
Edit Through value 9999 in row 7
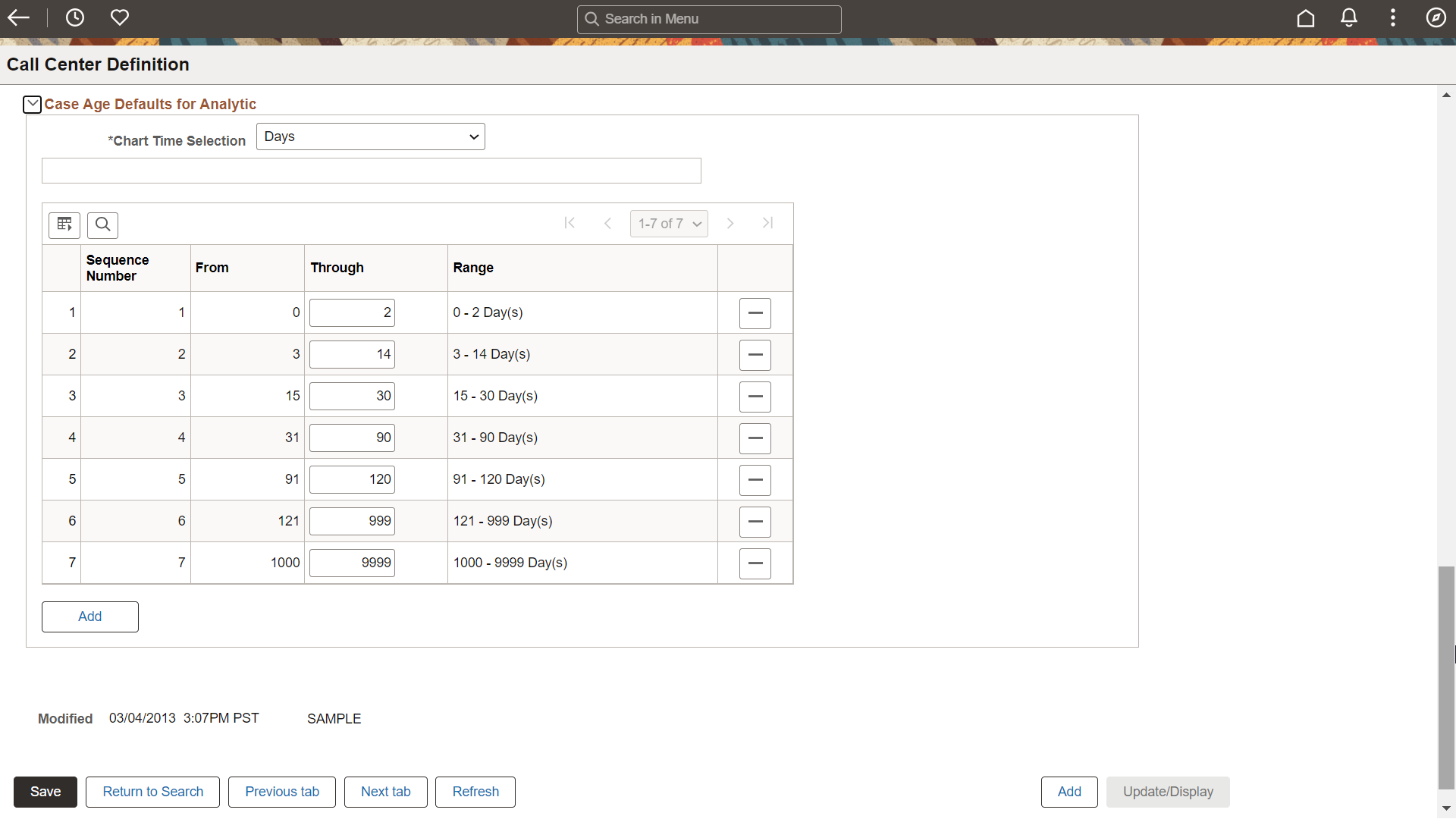pos(352,563)
